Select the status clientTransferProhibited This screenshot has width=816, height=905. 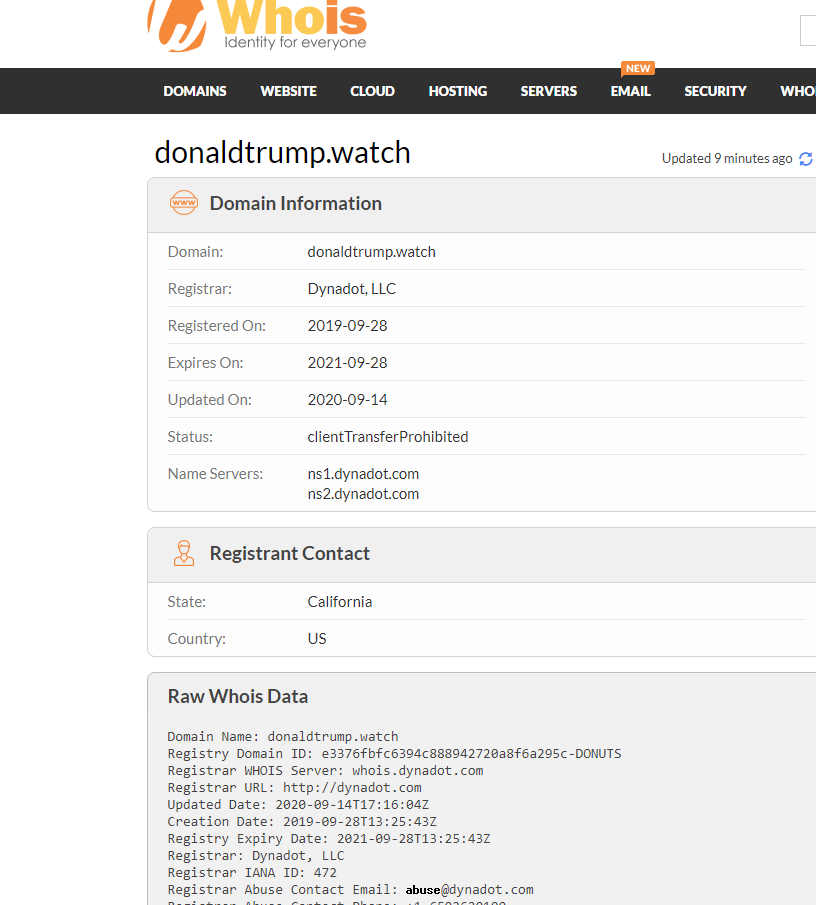[x=388, y=436]
